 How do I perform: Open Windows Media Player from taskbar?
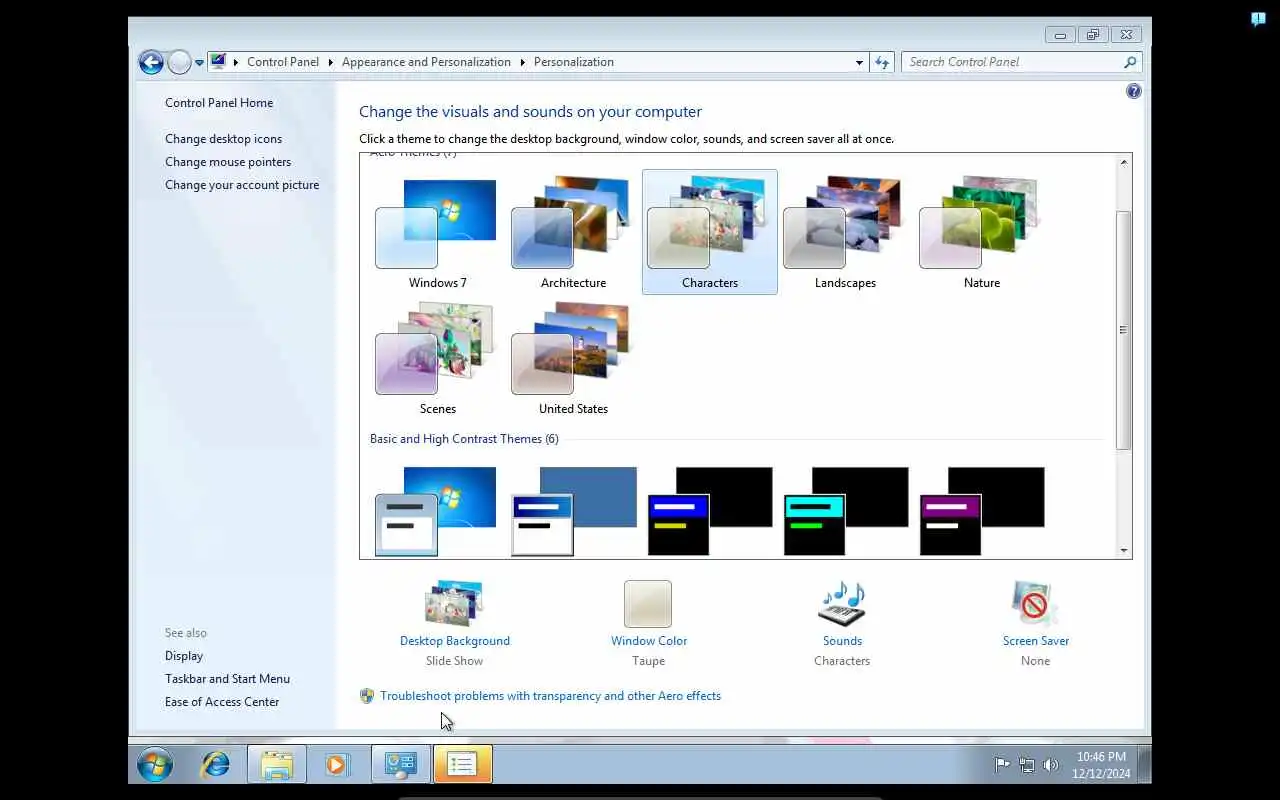tap(337, 765)
